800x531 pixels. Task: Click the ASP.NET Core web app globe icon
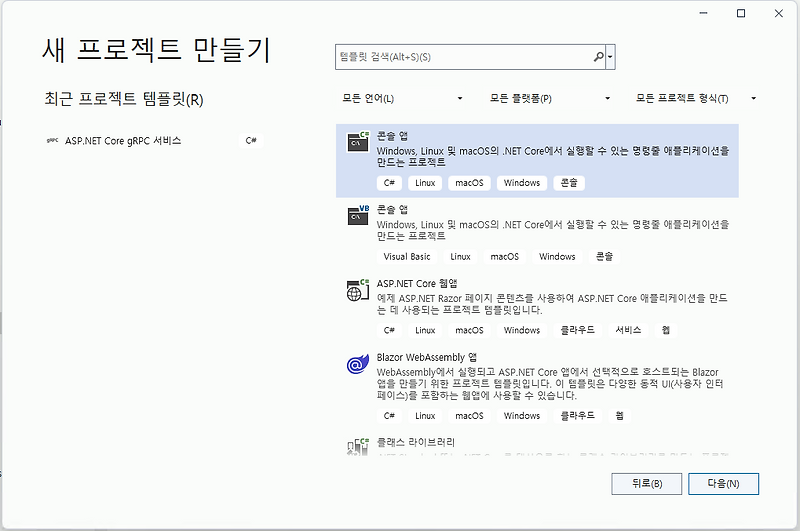pos(358,290)
